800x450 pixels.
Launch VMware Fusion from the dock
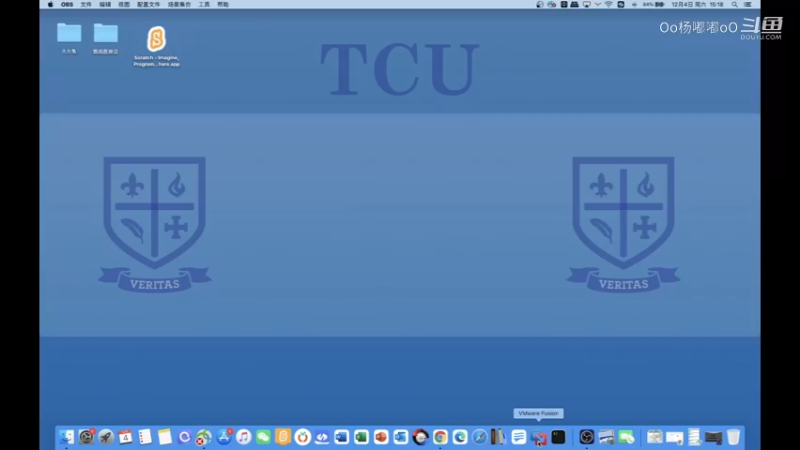538,437
